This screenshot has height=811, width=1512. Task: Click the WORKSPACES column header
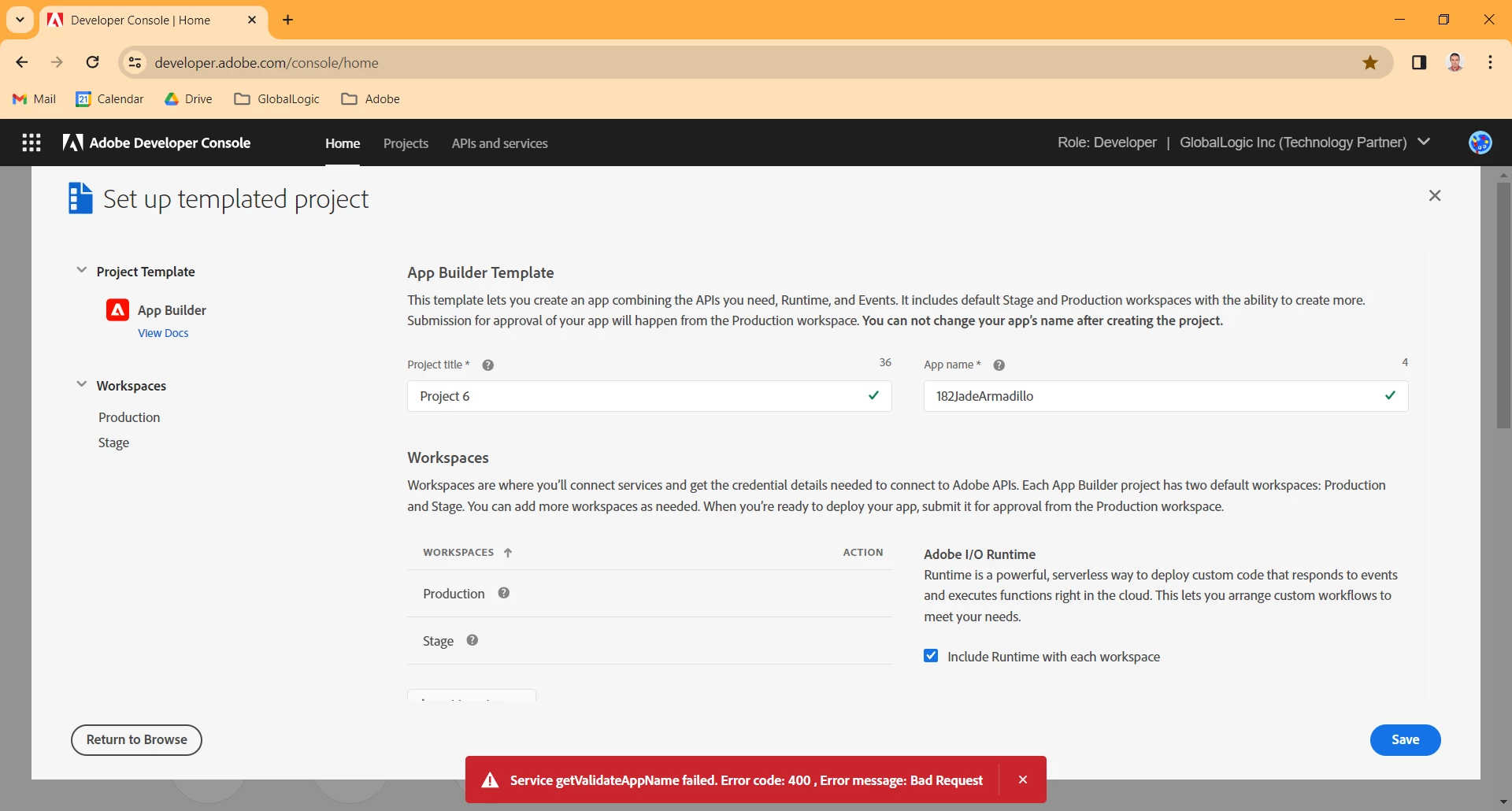458,553
